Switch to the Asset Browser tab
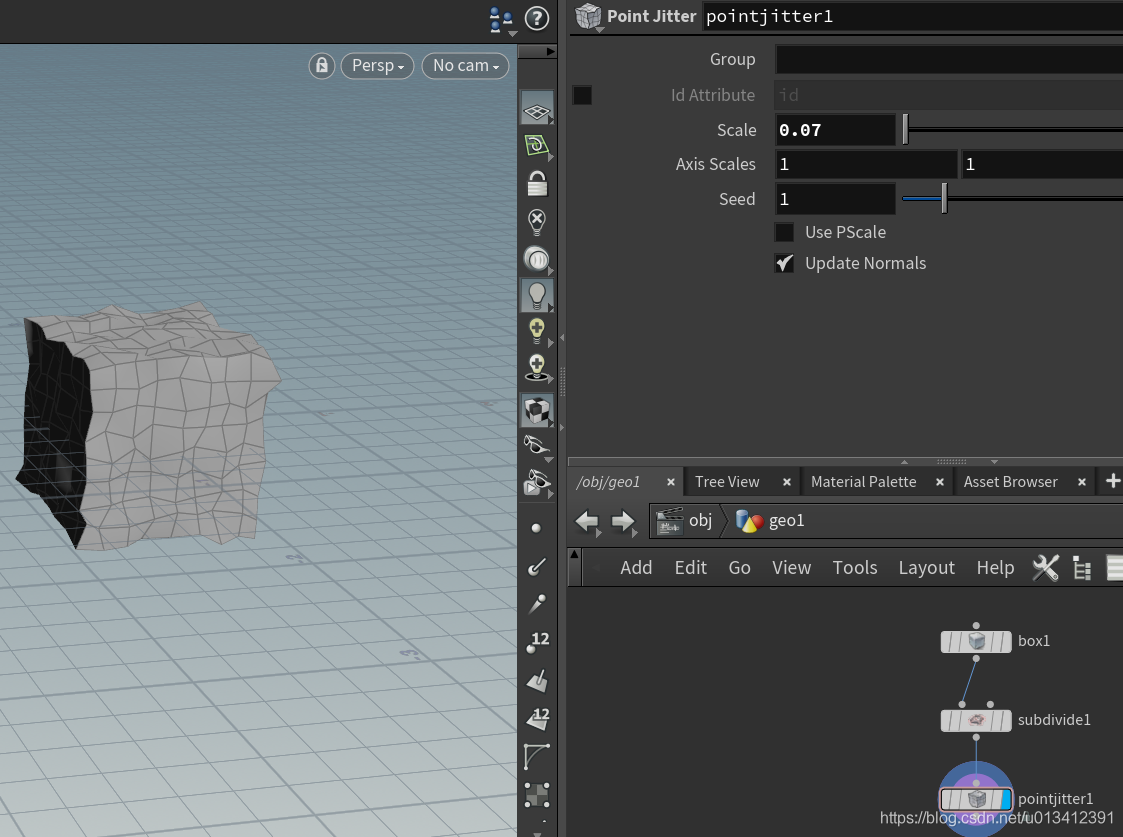Screen dimensions: 1123x837 coord(1011,482)
